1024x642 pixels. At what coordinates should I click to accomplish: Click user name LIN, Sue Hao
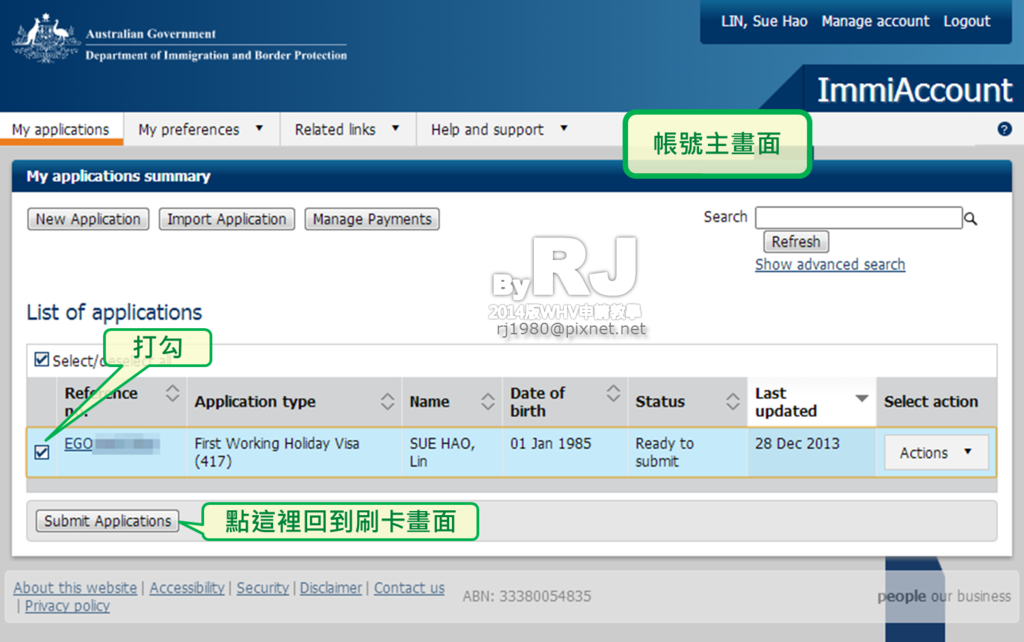pyautogui.click(x=764, y=22)
